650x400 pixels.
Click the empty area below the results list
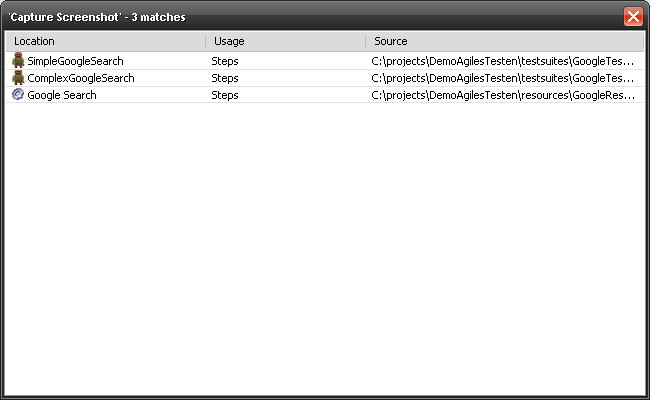point(325,250)
